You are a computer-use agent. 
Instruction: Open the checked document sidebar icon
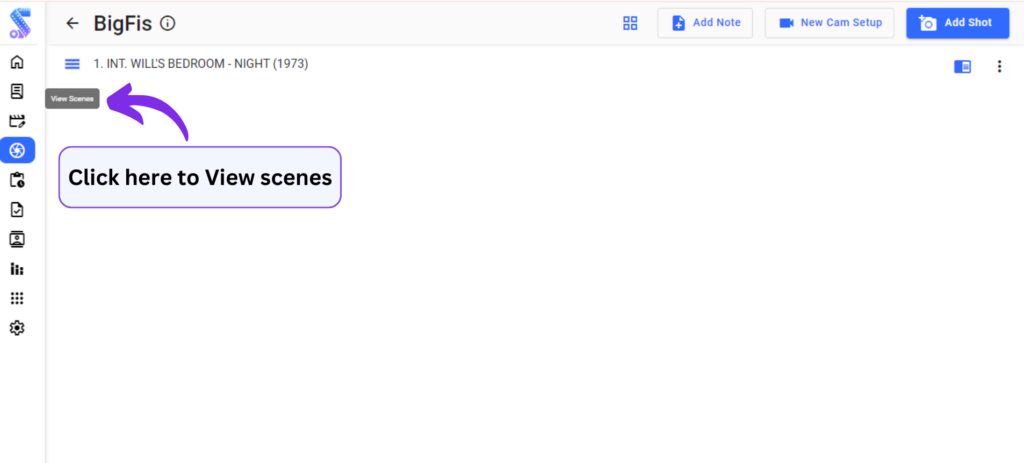click(17, 210)
